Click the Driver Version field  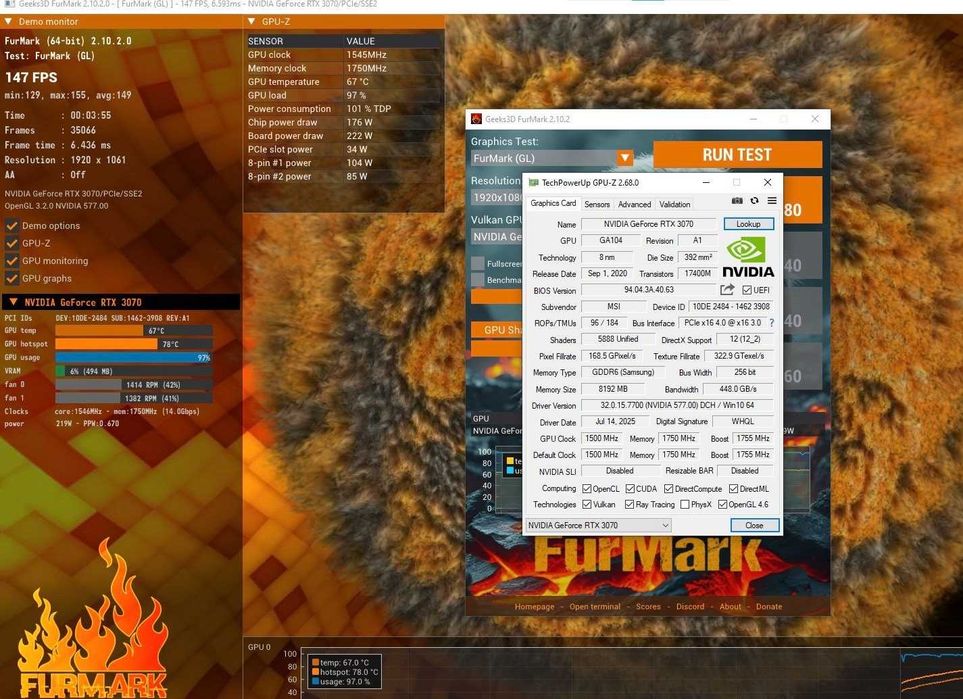677,405
